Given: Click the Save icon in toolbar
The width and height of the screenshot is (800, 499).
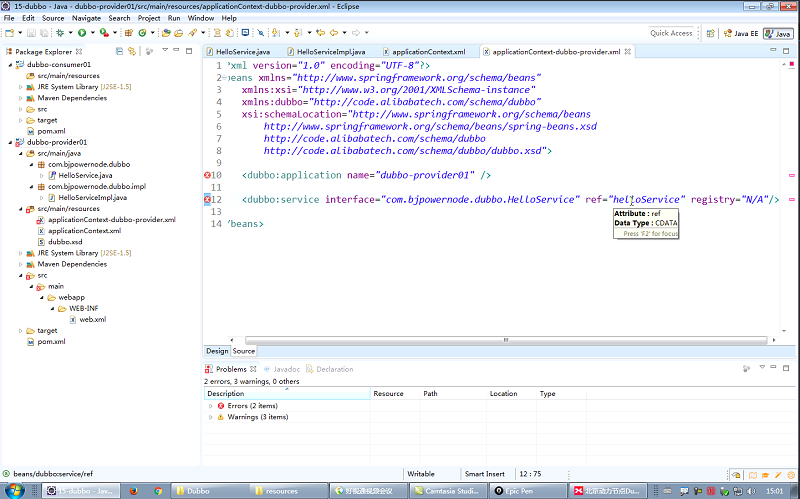Looking at the screenshot, I should (31, 33).
